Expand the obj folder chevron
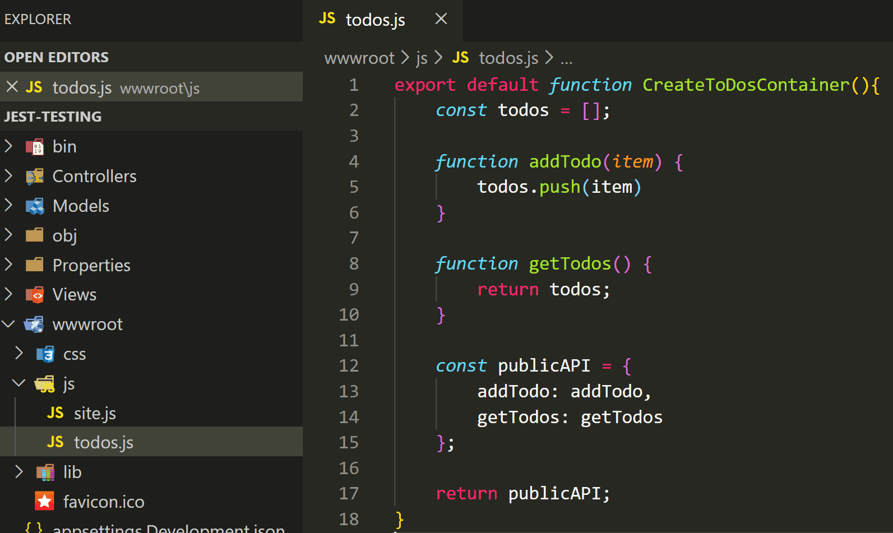Image resolution: width=893 pixels, height=533 pixels. [9, 235]
